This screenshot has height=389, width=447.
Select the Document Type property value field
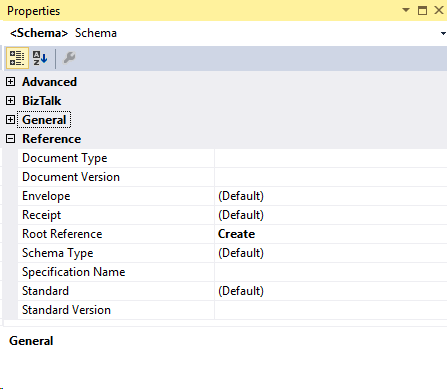[x=331, y=158]
